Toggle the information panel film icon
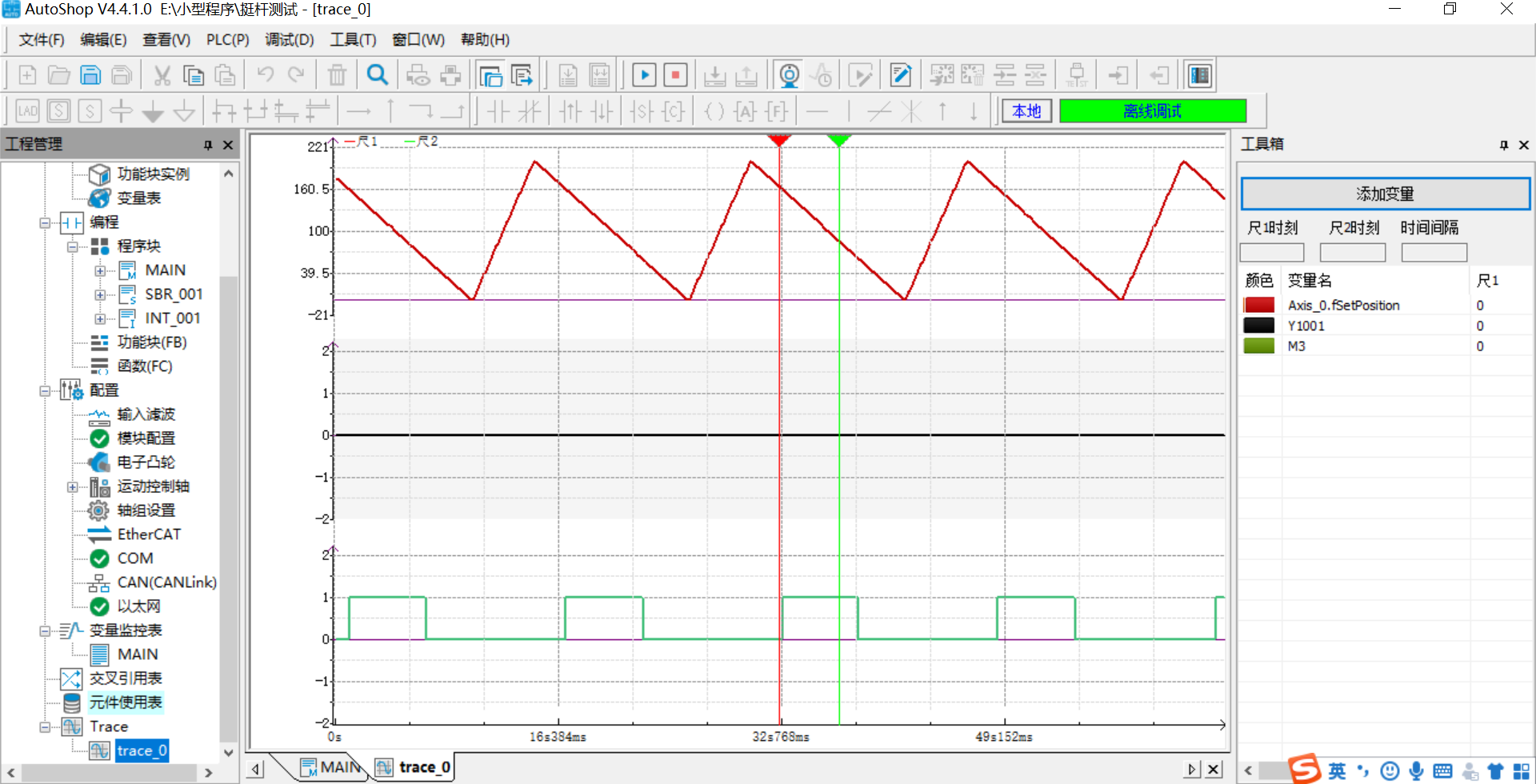This screenshot has height=784, width=1536. (1199, 75)
